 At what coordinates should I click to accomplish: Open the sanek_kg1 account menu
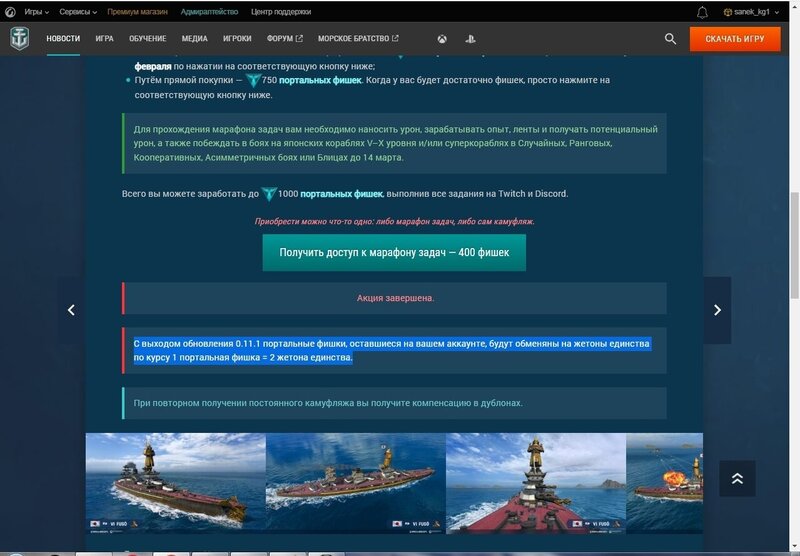pos(752,12)
